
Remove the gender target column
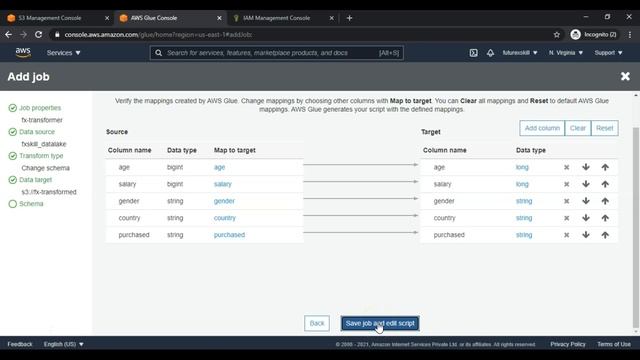tap(567, 201)
